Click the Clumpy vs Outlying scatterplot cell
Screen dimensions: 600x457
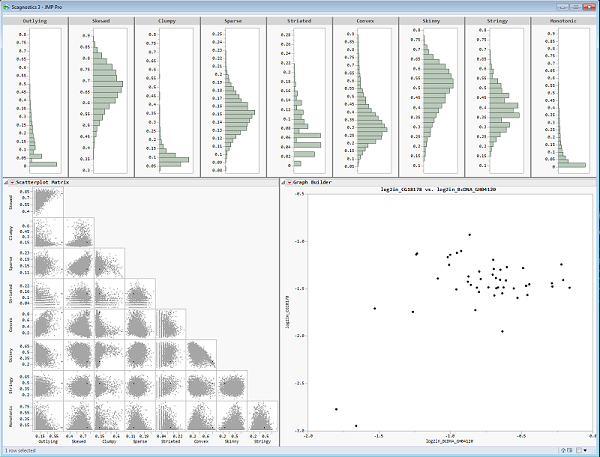(x=47, y=232)
